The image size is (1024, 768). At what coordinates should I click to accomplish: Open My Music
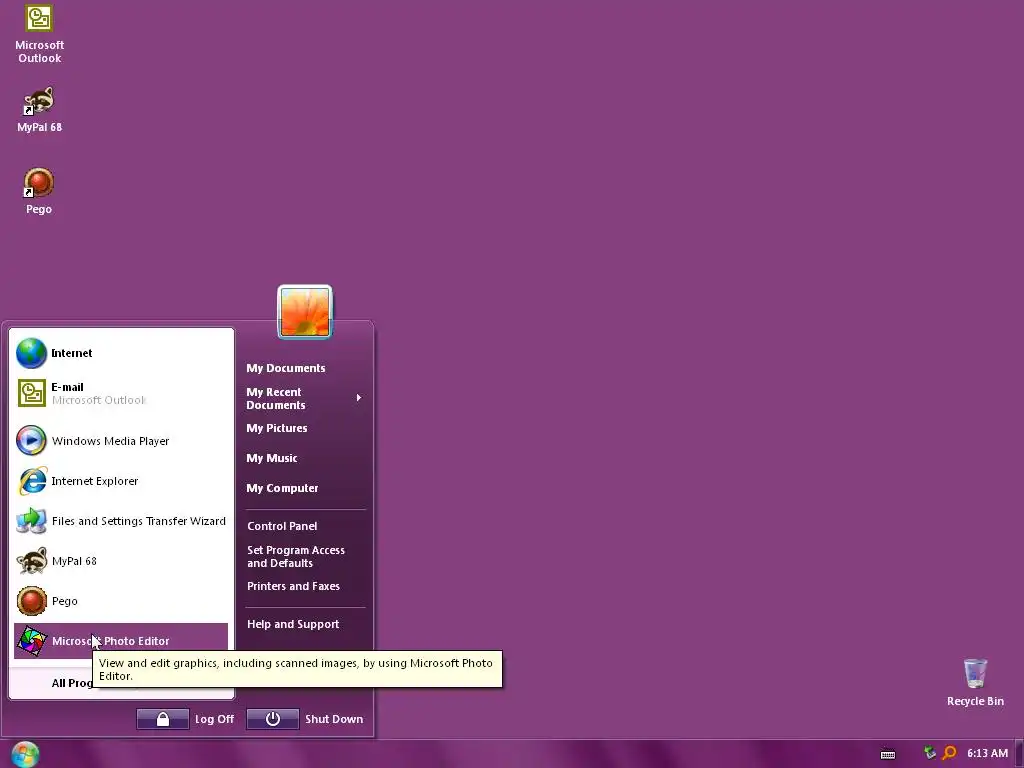(272, 458)
